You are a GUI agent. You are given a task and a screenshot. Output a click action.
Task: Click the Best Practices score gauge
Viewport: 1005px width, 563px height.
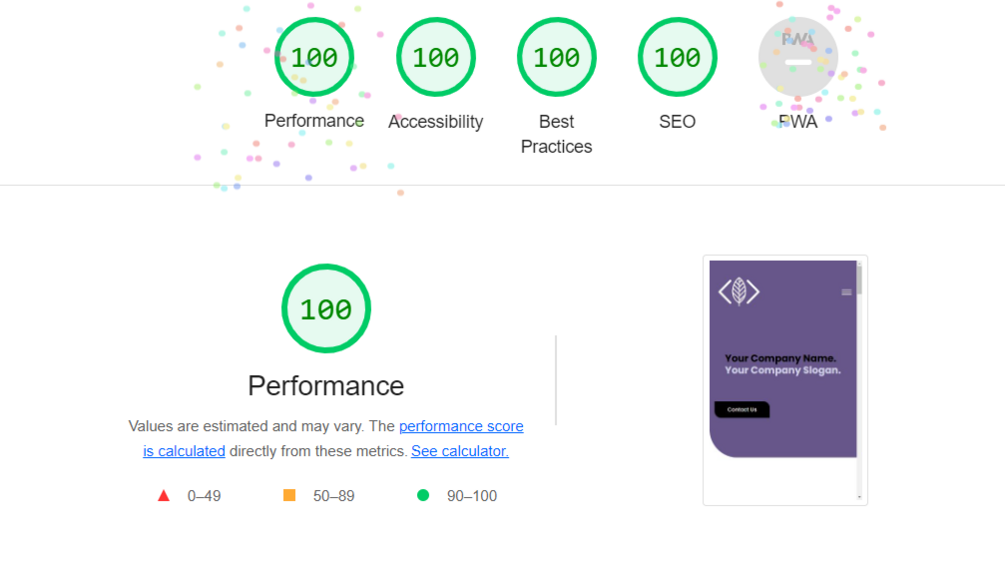click(556, 58)
